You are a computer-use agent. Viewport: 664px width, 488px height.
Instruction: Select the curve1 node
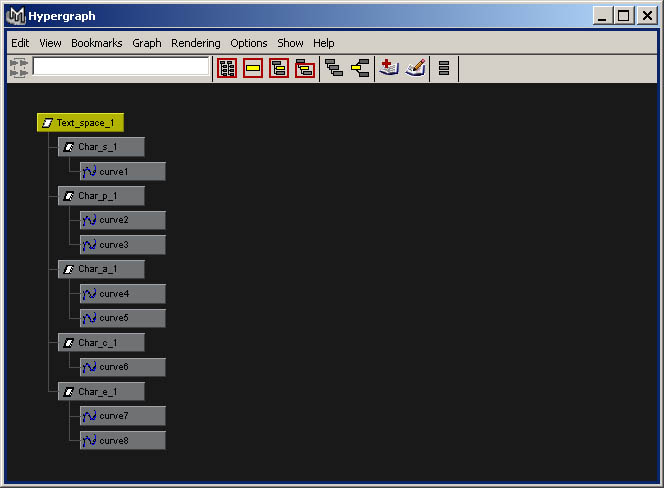(123, 171)
